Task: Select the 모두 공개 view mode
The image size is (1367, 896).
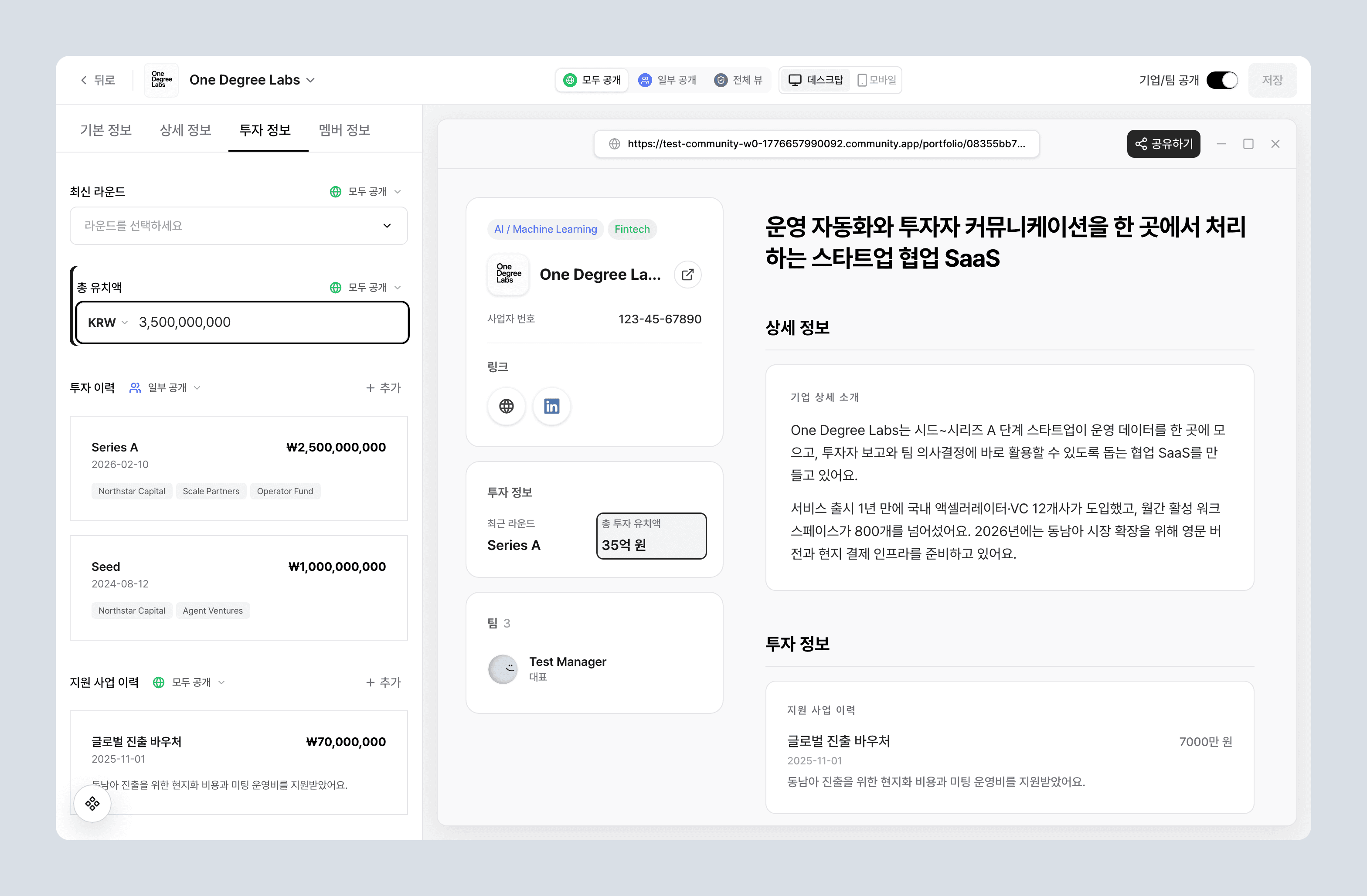Action: [592, 80]
